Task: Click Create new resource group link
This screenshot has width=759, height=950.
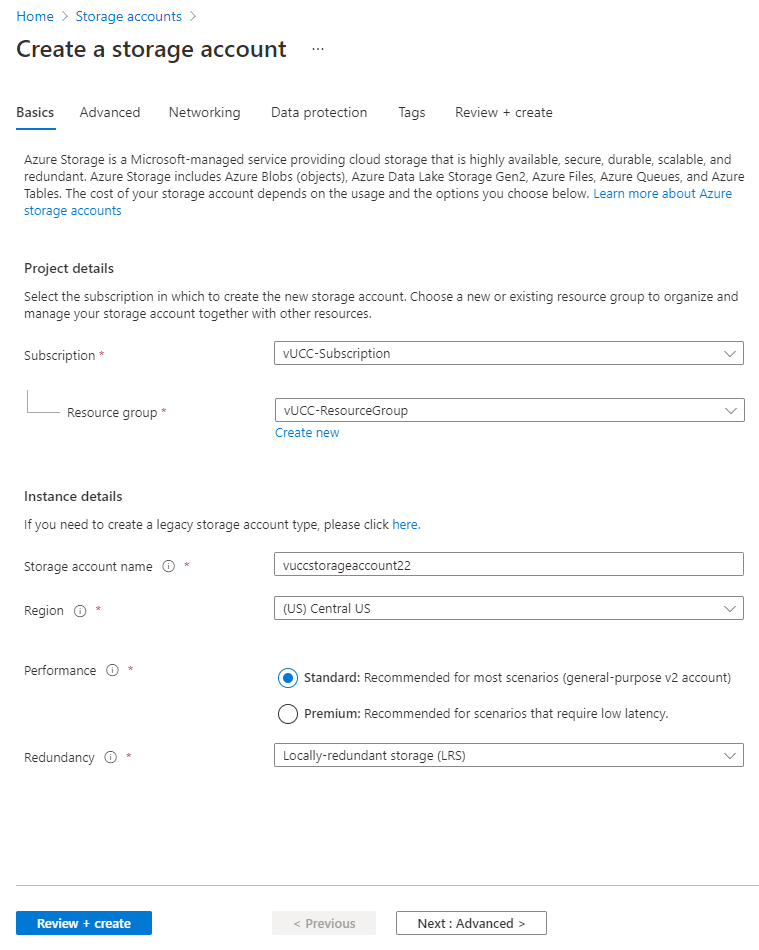Action: (x=307, y=432)
